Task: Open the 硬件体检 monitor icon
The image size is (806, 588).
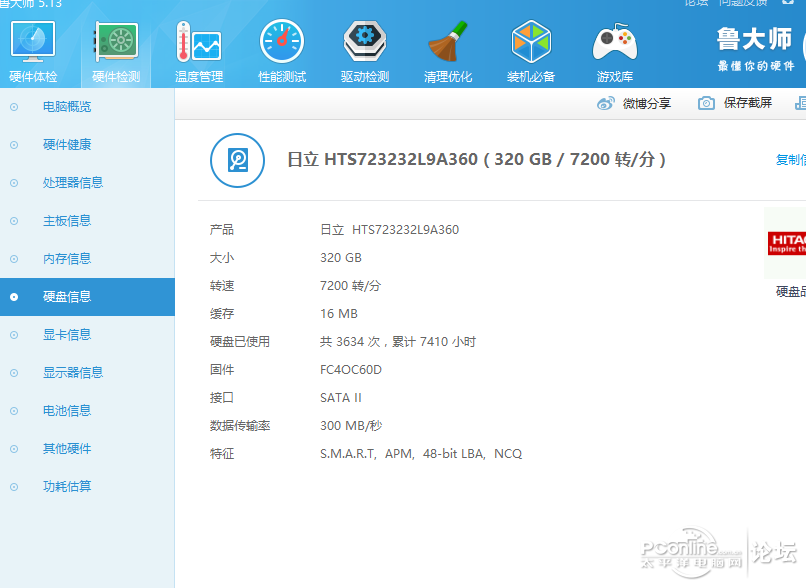Action: coord(33,42)
